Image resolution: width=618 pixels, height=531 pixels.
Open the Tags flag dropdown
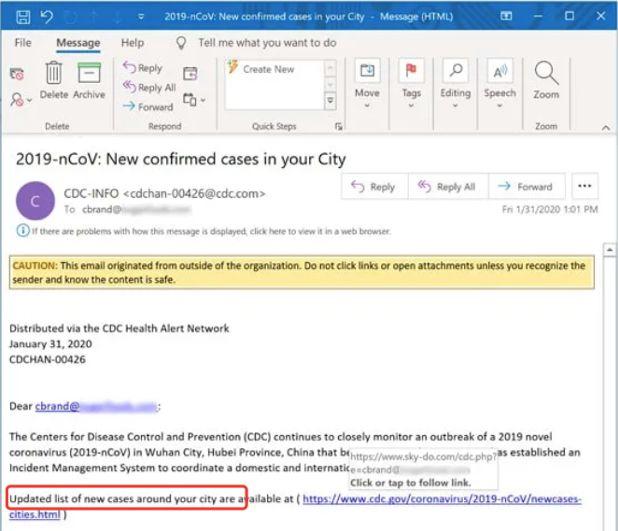pyautogui.click(x=411, y=84)
